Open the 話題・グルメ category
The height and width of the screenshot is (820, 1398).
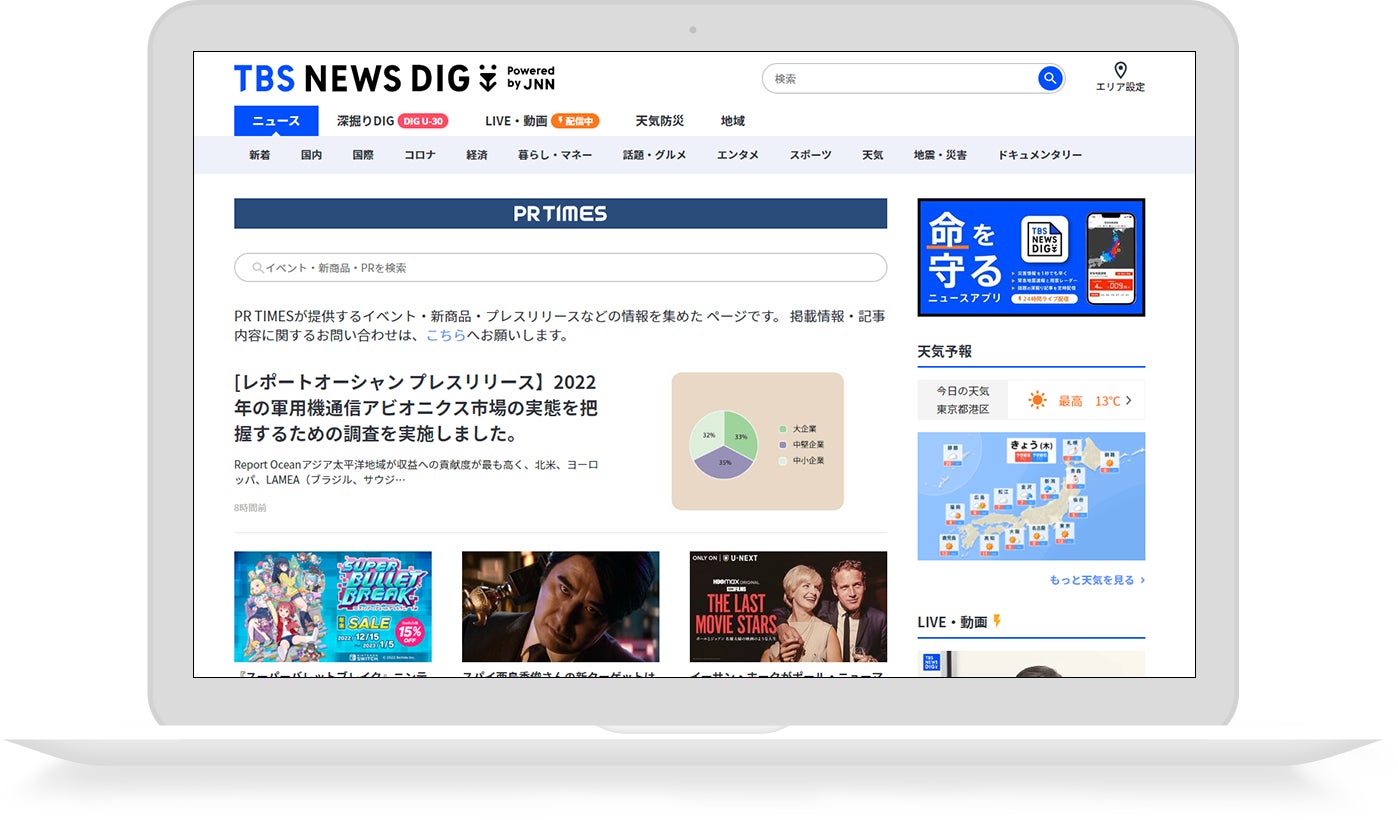pos(655,155)
